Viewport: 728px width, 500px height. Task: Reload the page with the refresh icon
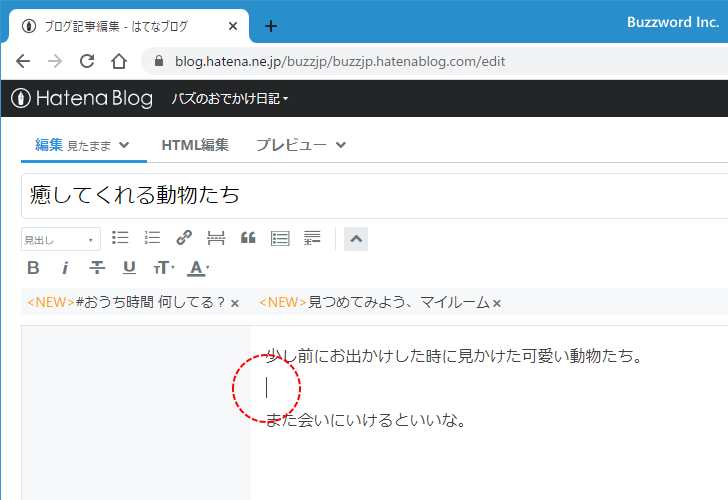[x=87, y=61]
